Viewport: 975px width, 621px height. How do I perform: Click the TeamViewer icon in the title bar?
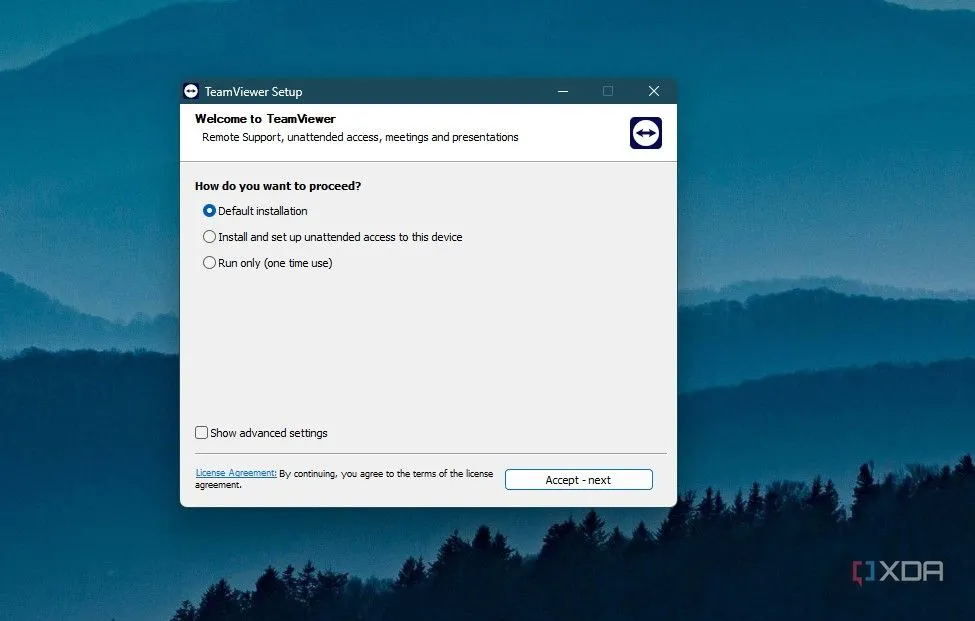pos(191,91)
